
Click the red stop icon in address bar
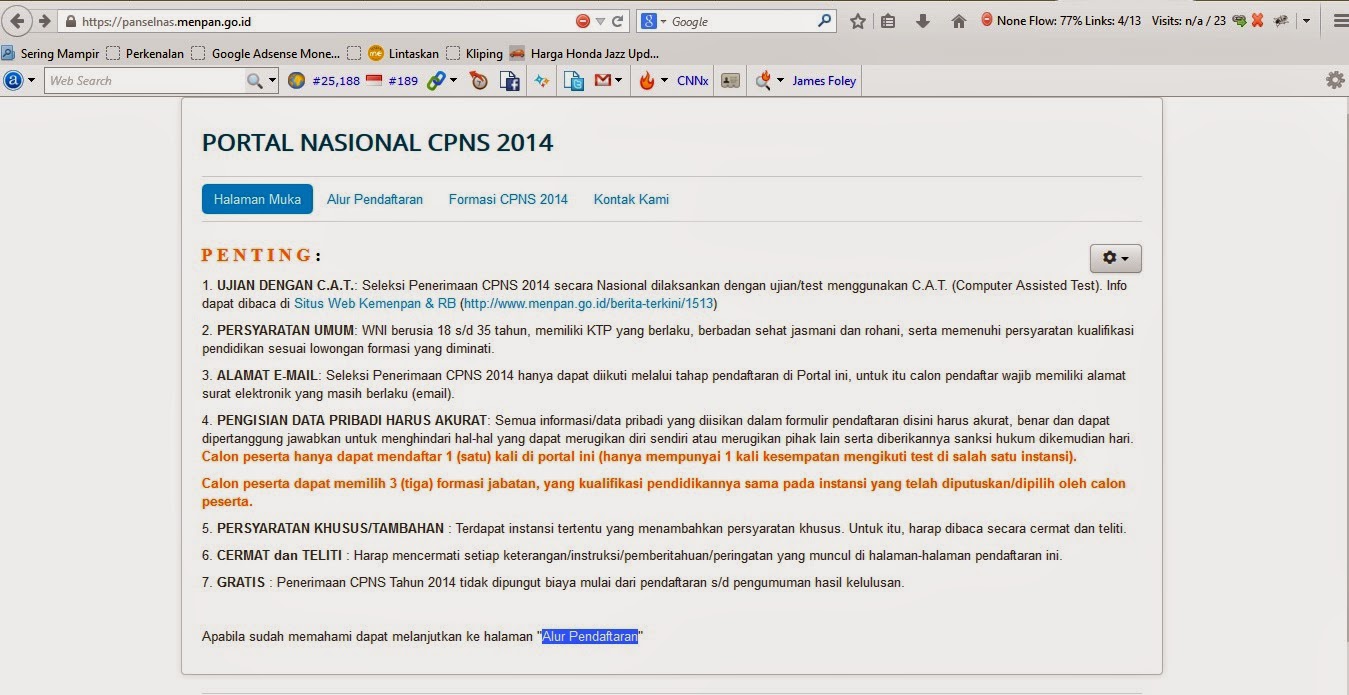583,21
